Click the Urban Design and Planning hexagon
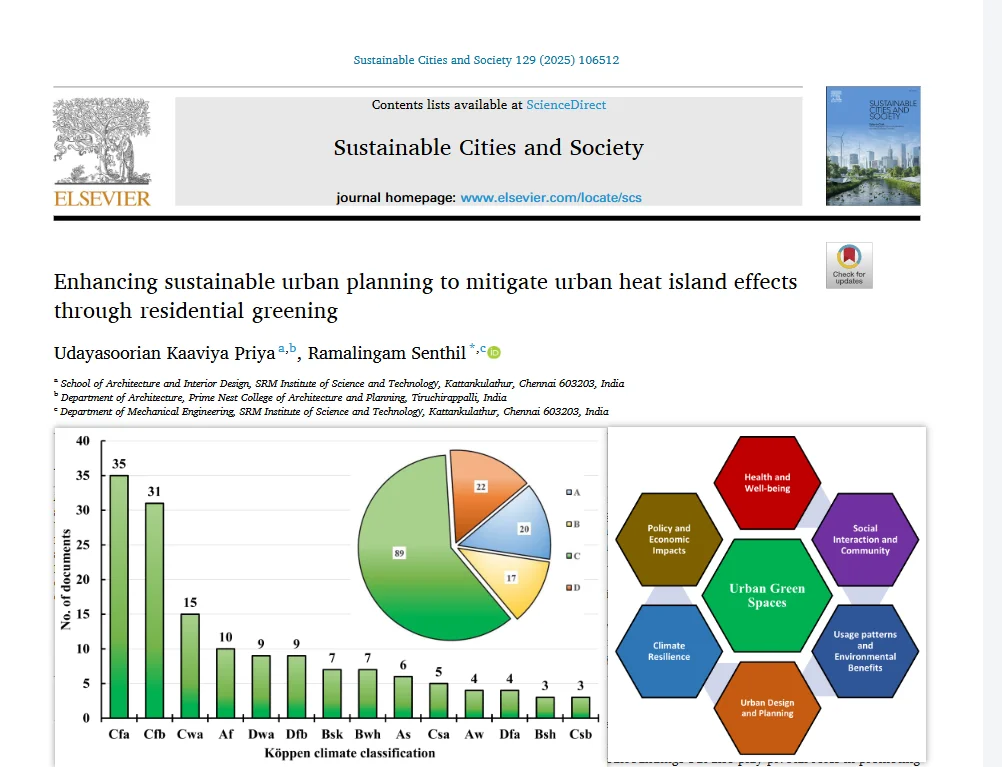 pyautogui.click(x=767, y=708)
